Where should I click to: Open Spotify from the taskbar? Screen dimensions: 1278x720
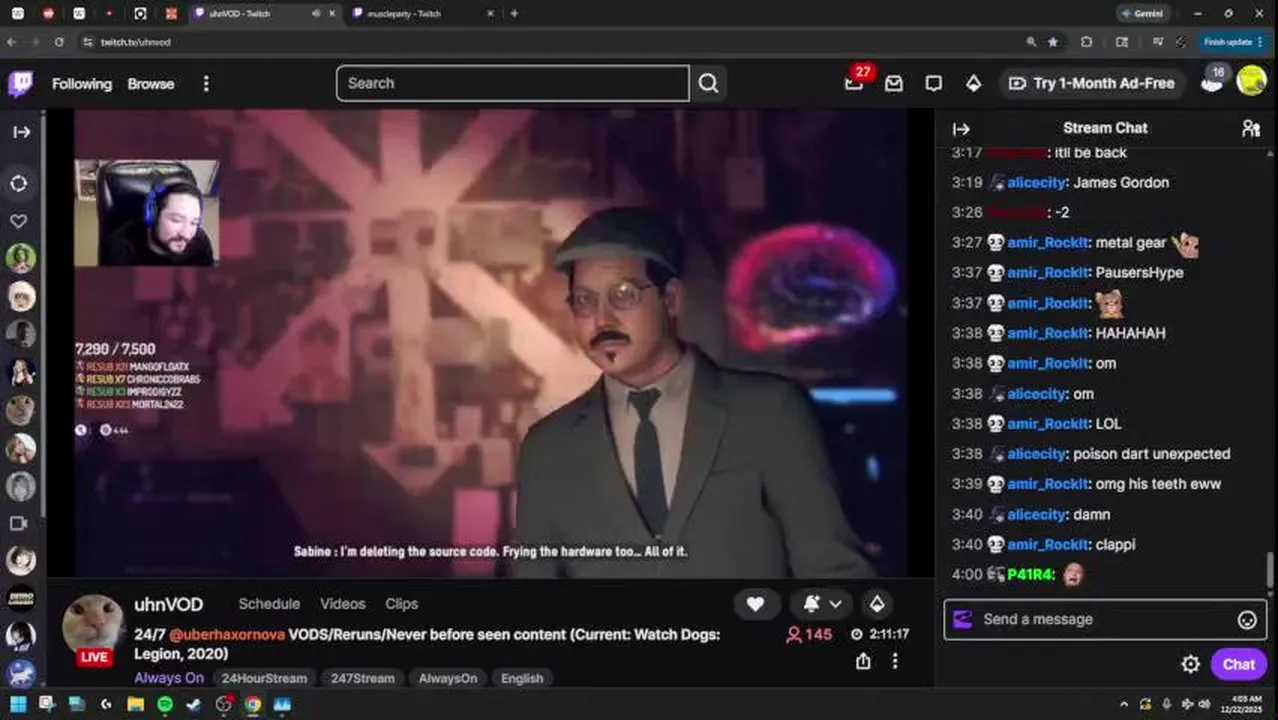[x=164, y=705]
